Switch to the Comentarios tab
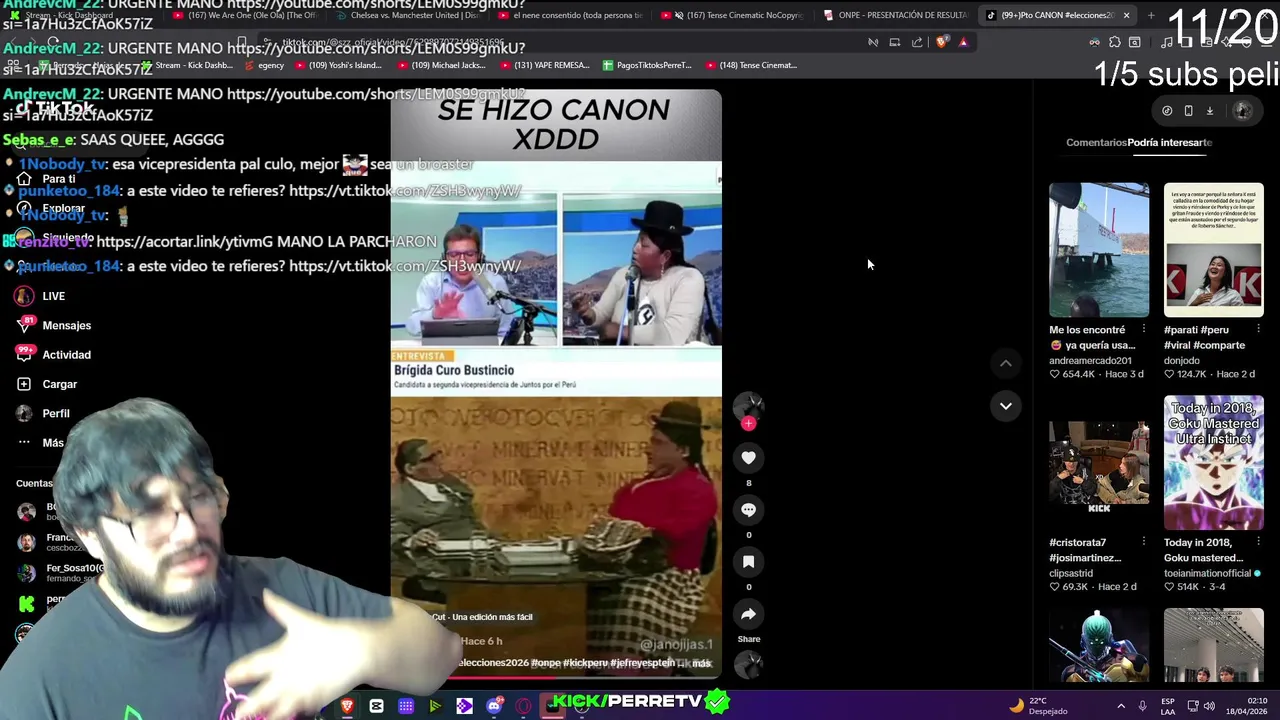This screenshot has width=1280, height=720. click(x=1096, y=142)
